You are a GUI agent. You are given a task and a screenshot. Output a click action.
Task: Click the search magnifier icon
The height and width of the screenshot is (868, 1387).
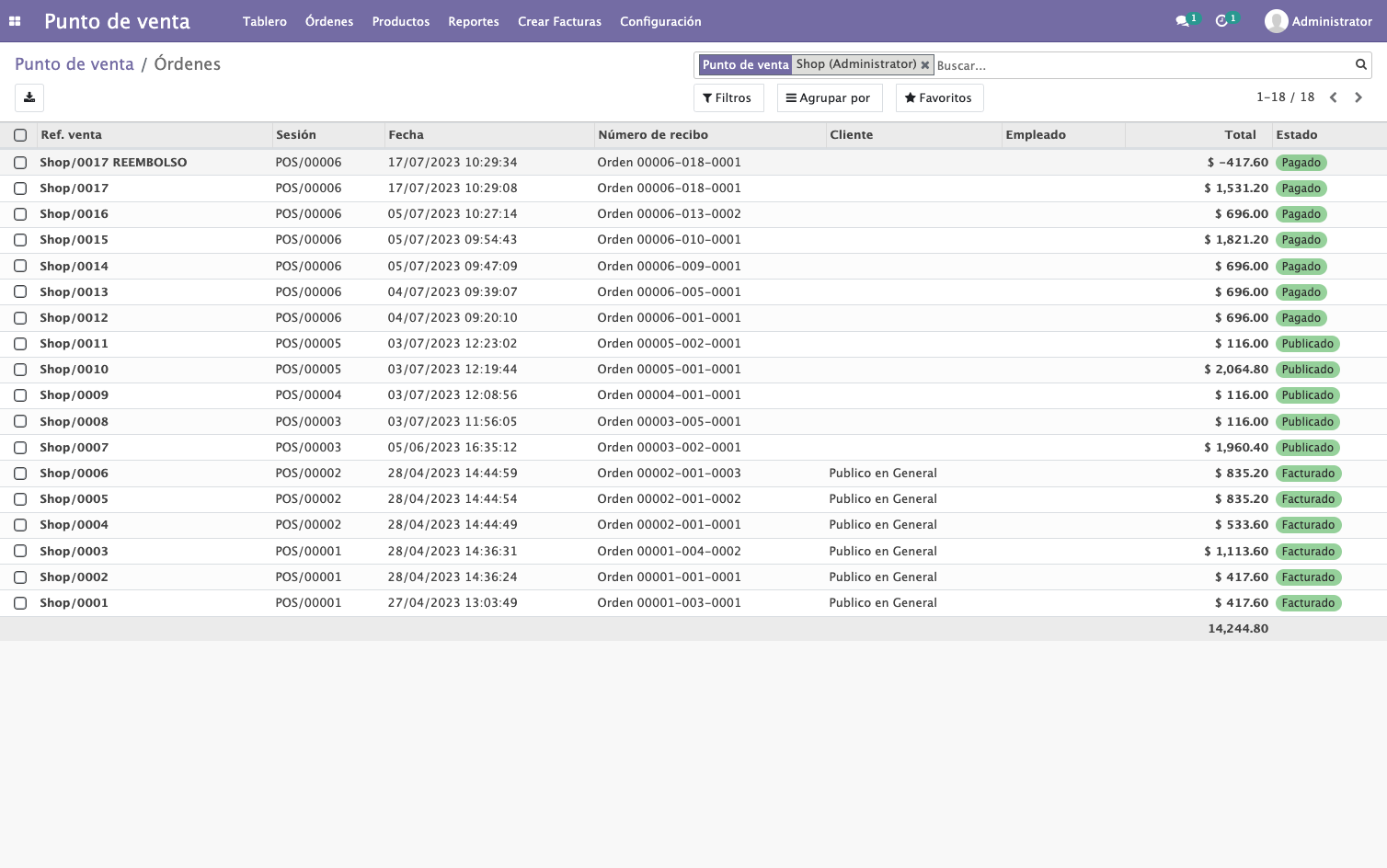pyautogui.click(x=1360, y=64)
